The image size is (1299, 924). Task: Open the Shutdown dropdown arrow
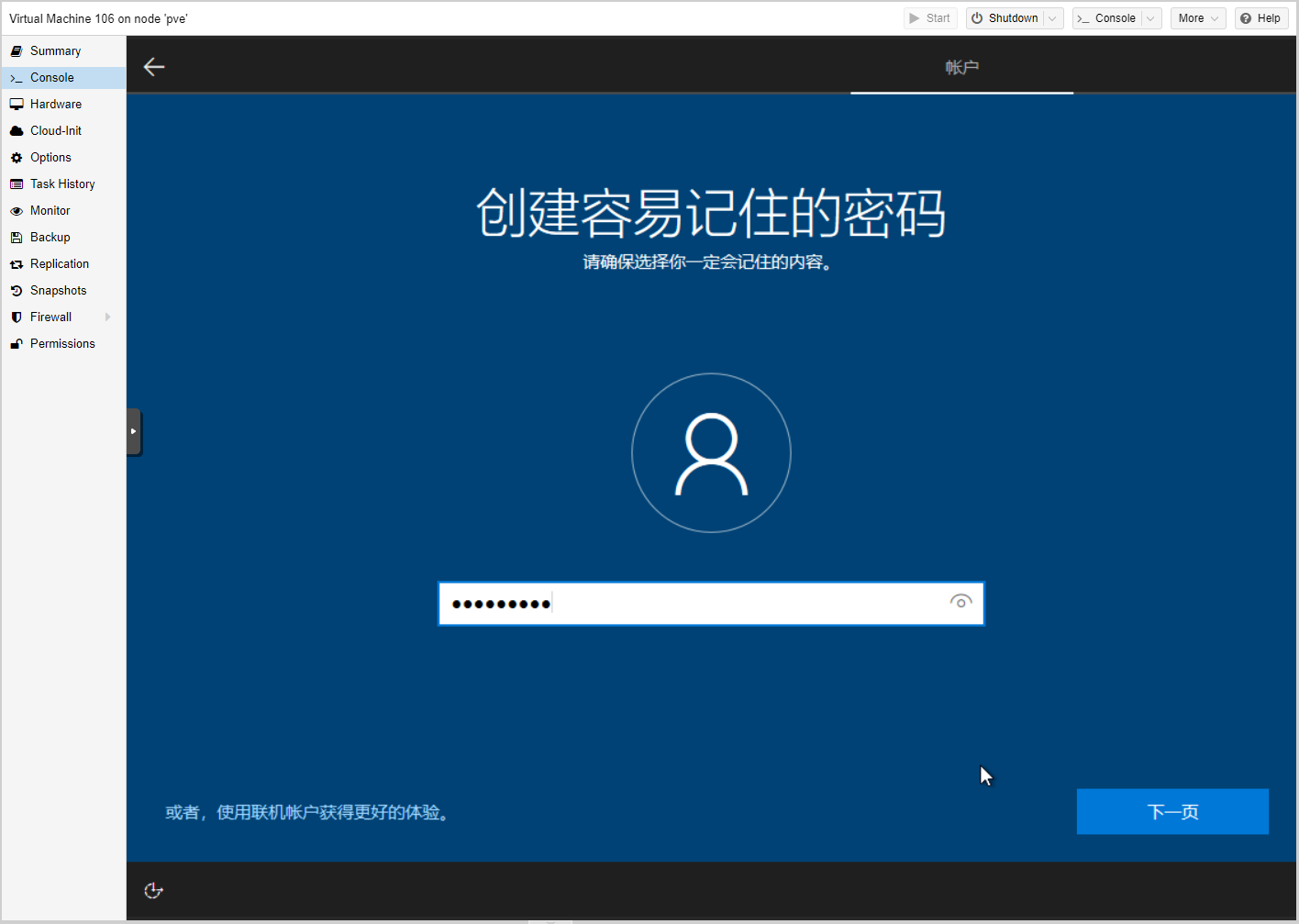pyautogui.click(x=1052, y=18)
